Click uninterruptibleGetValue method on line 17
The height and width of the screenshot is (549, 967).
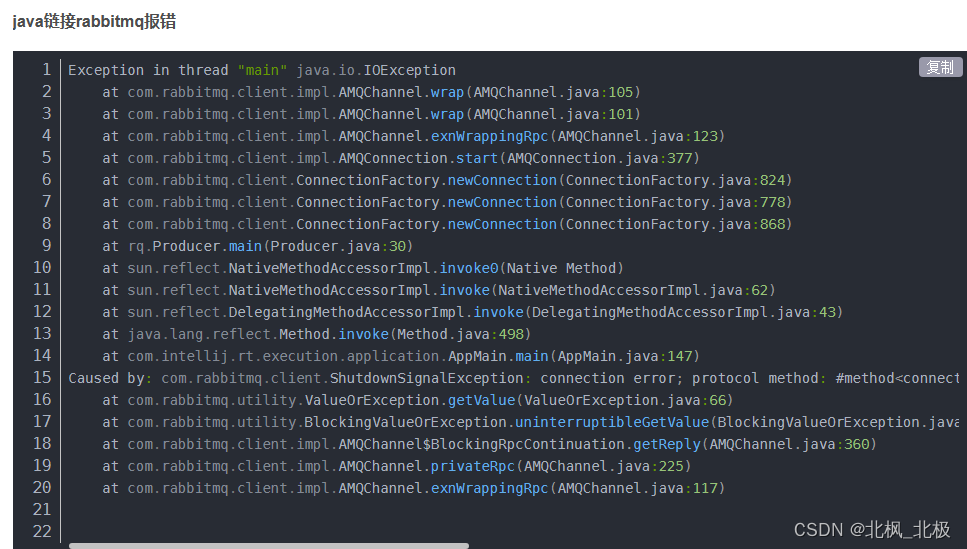pyautogui.click(x=612, y=423)
